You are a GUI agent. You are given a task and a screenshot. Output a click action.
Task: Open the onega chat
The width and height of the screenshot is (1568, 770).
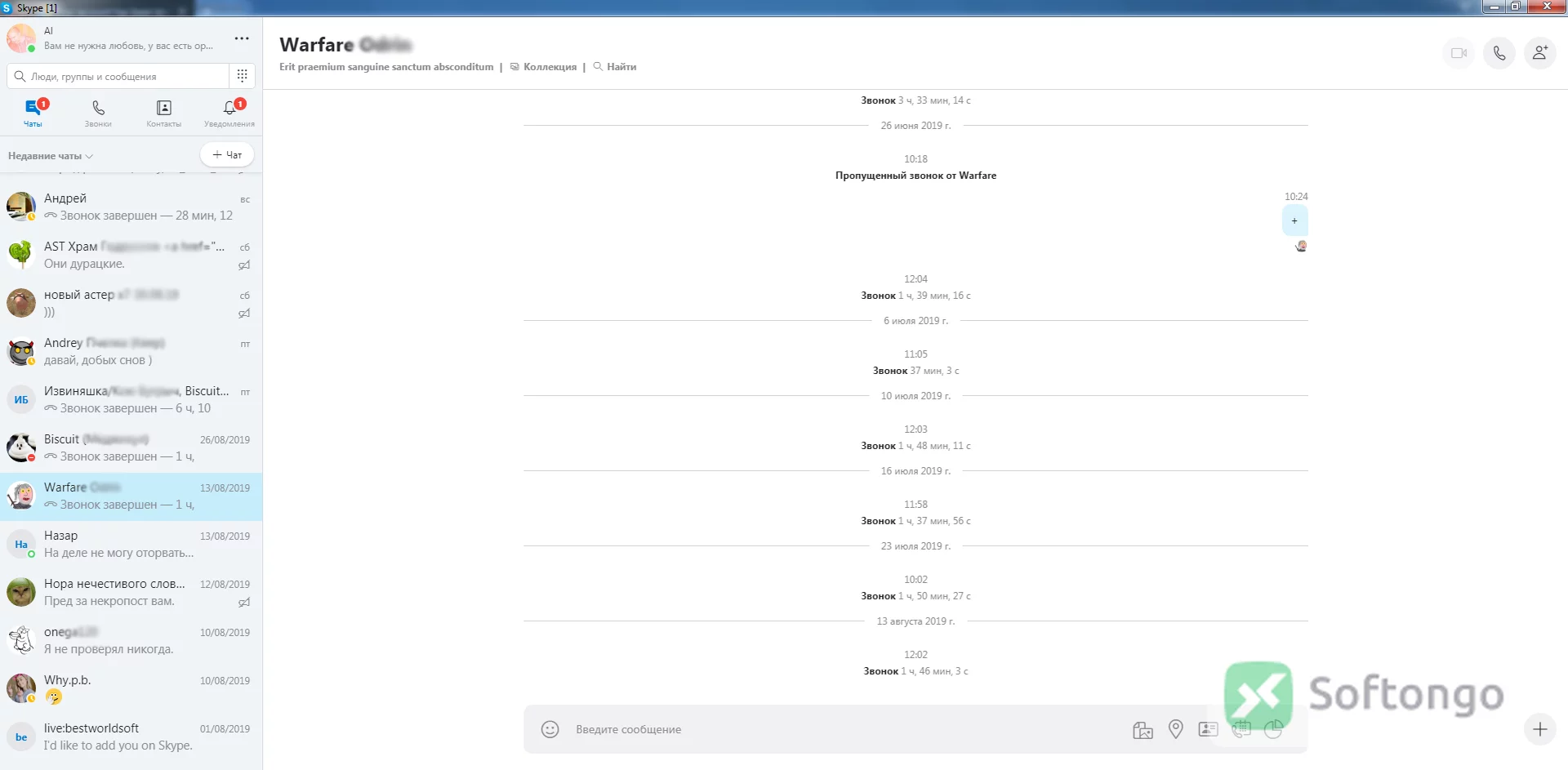(131, 641)
